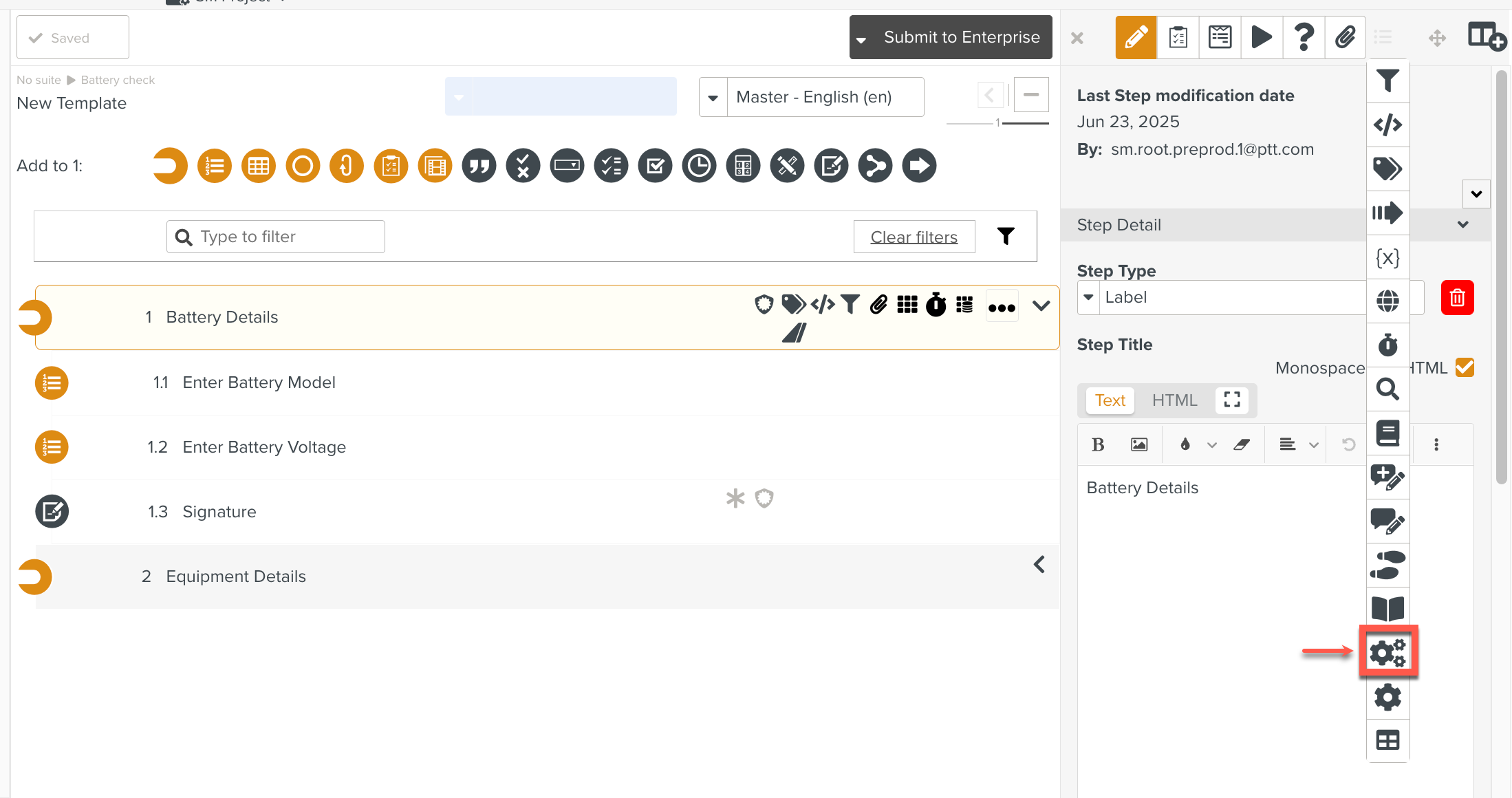Open the Step Type Label dropdown
Image resolution: width=1512 pixels, height=798 pixels.
[x=1088, y=297]
